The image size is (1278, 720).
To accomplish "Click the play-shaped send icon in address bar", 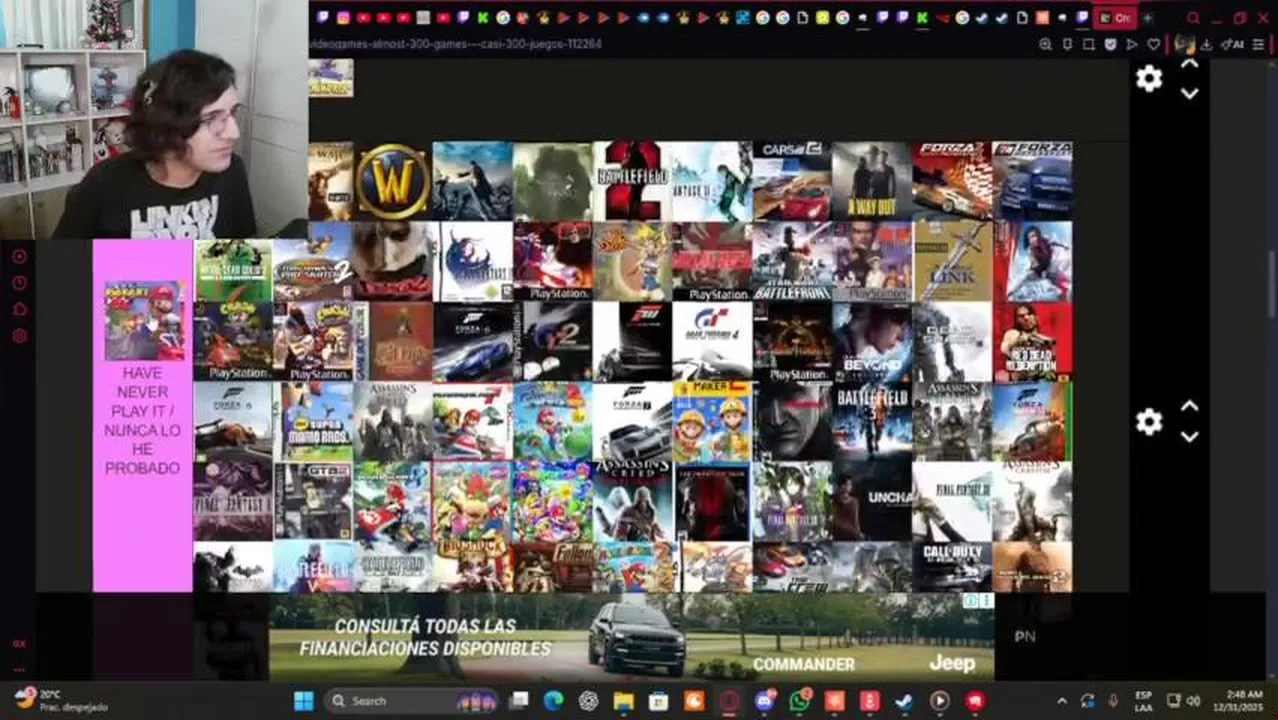I will point(1132,44).
